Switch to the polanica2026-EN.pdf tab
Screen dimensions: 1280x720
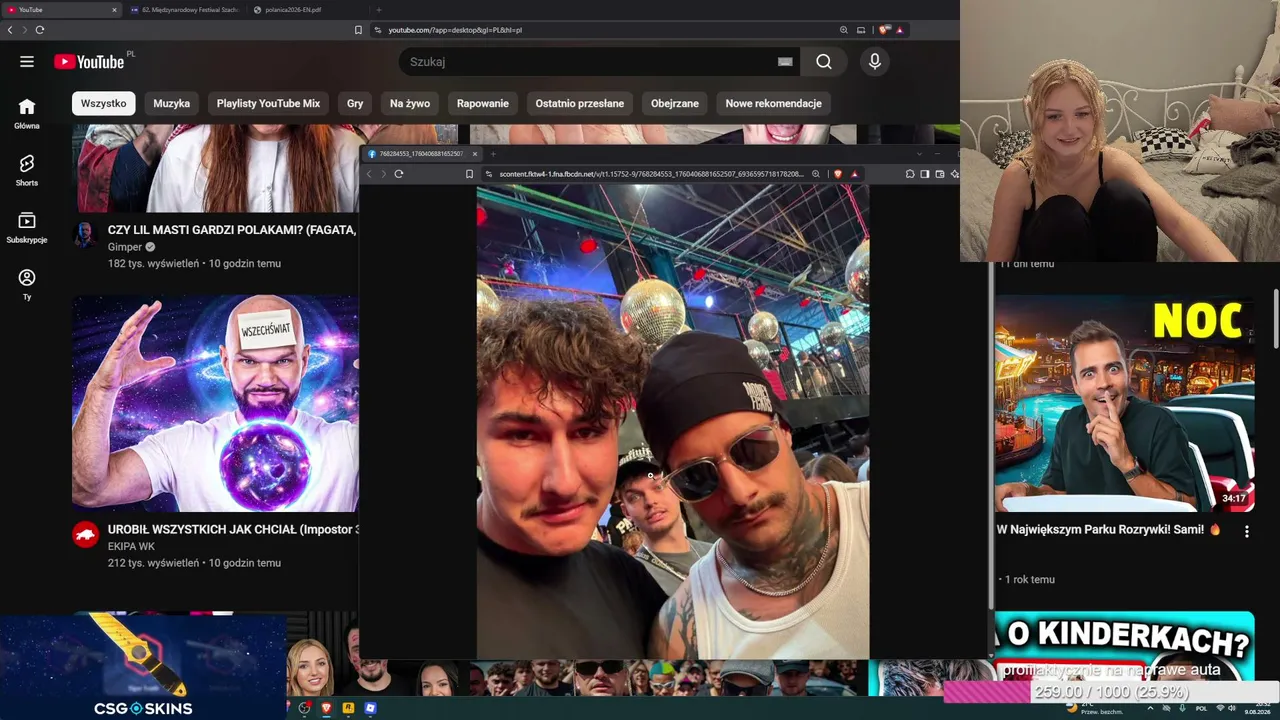click(x=308, y=10)
